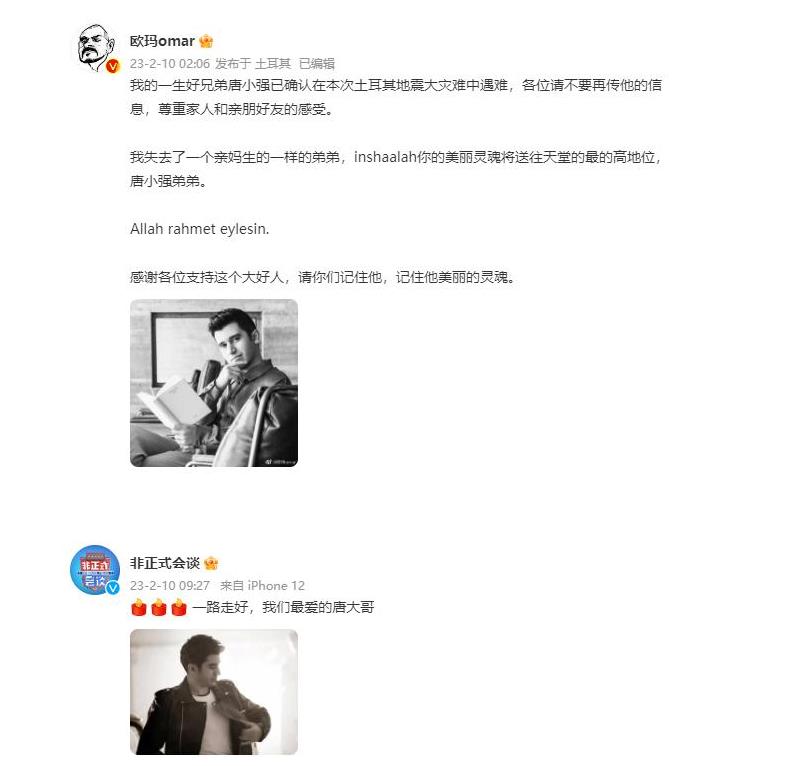This screenshot has height=766, width=810.
Task: Click the crown badge beside 非正式会谈
Action: point(211,563)
